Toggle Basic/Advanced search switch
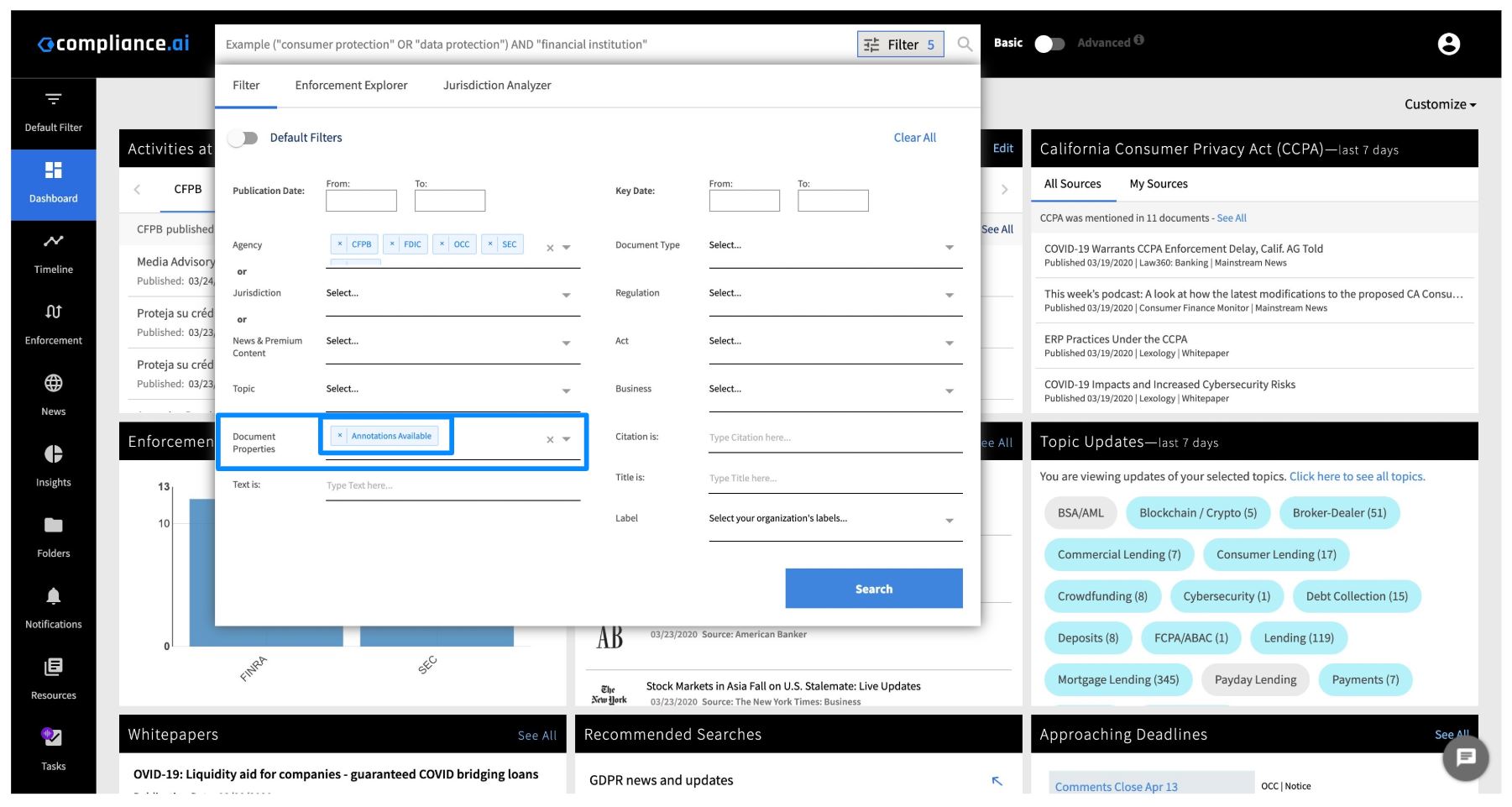 1049,44
